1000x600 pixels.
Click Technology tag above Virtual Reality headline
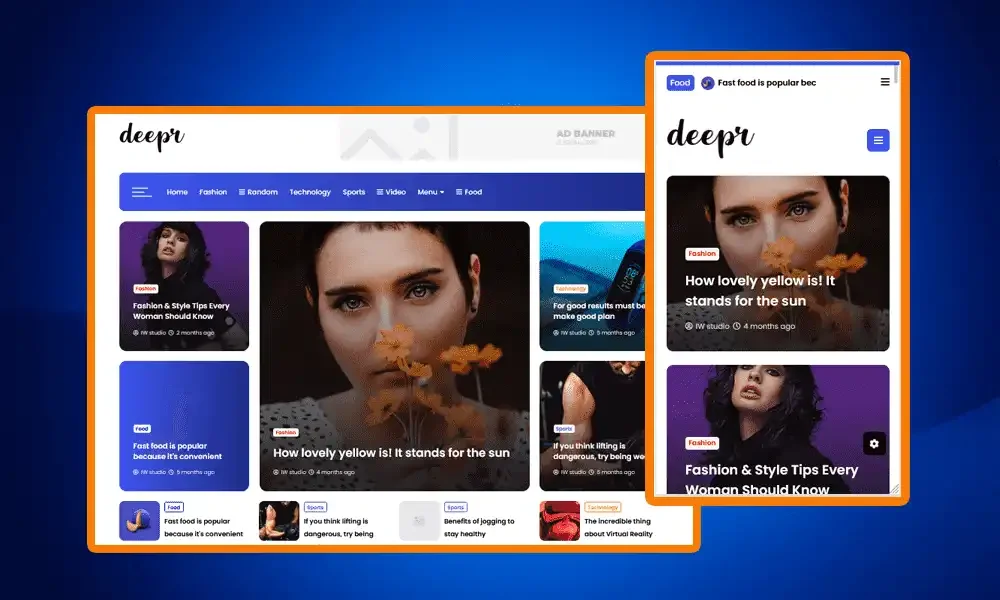tap(602, 507)
